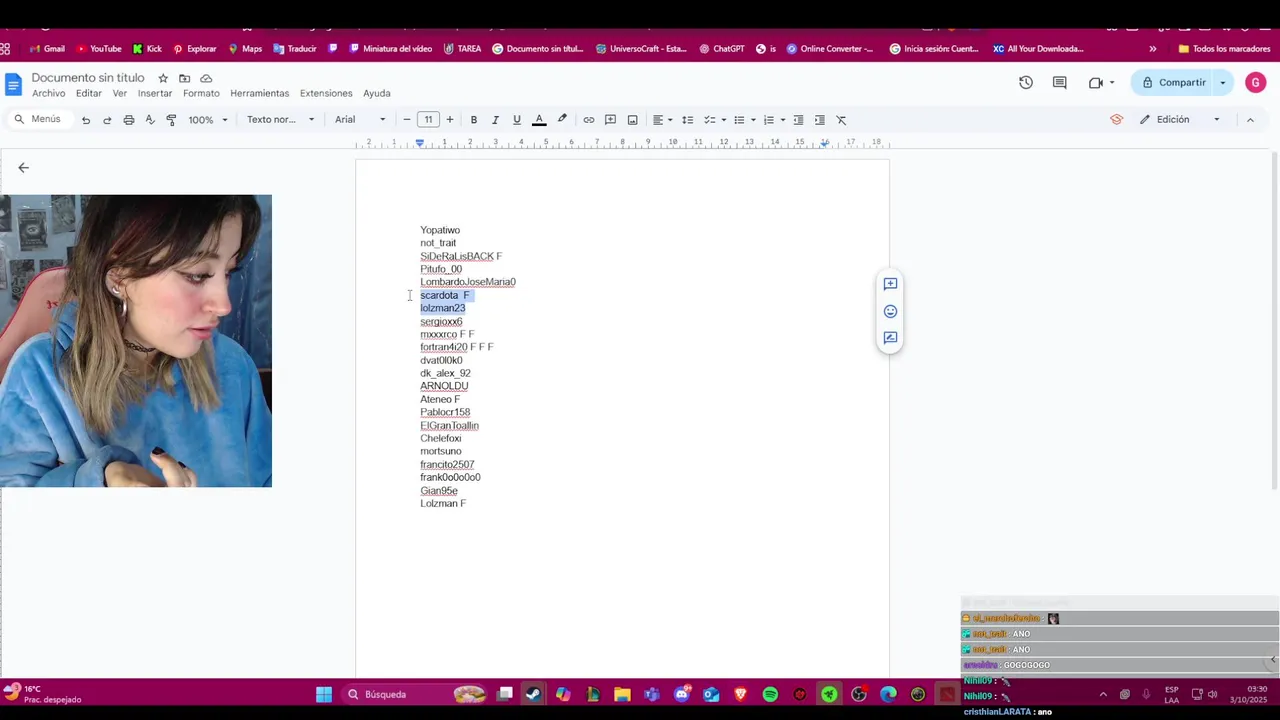
Task: Activate the paint format tool
Action: pyautogui.click(x=171, y=120)
